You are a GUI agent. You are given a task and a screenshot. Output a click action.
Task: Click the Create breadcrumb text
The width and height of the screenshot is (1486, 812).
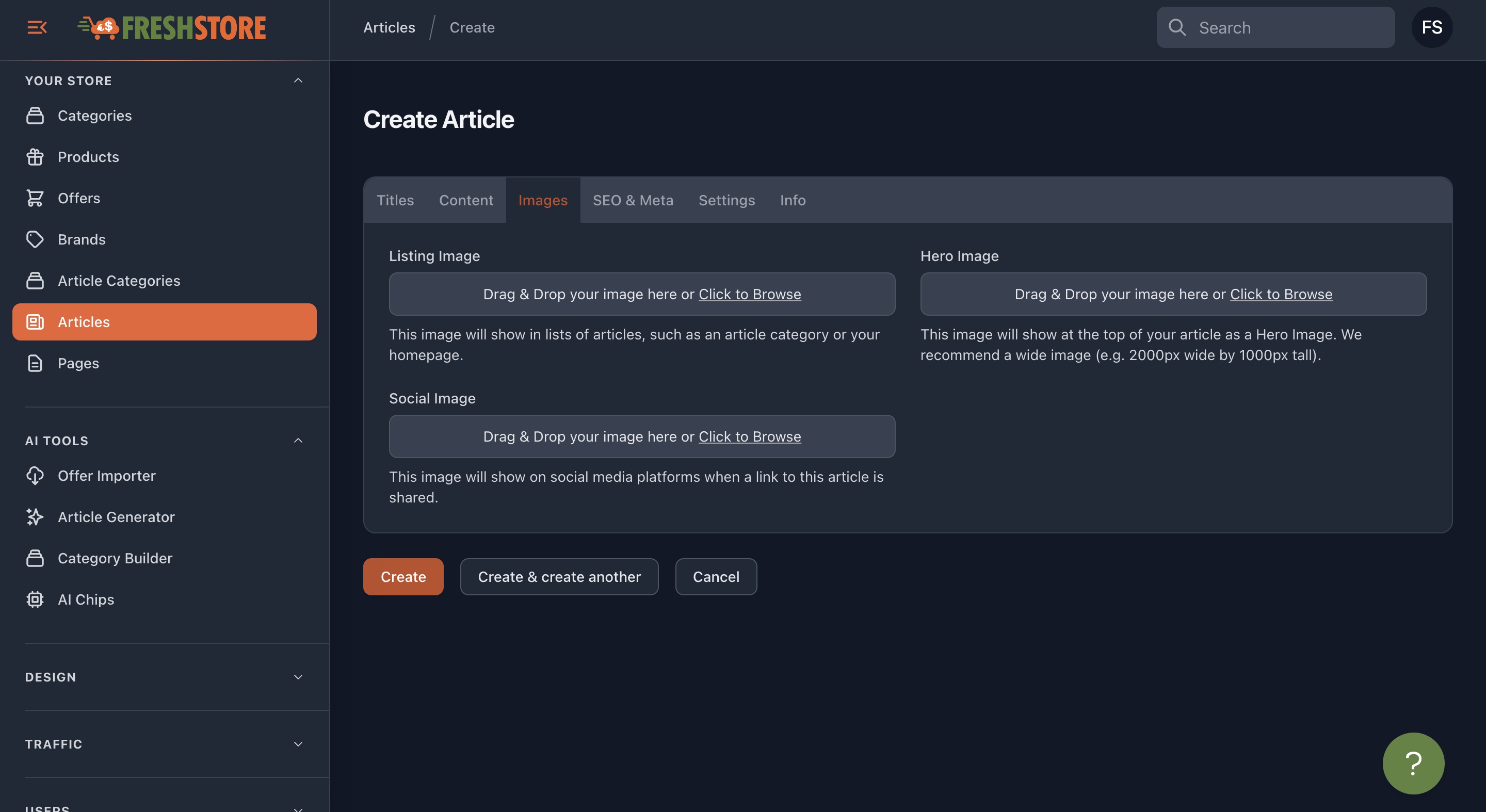click(472, 27)
